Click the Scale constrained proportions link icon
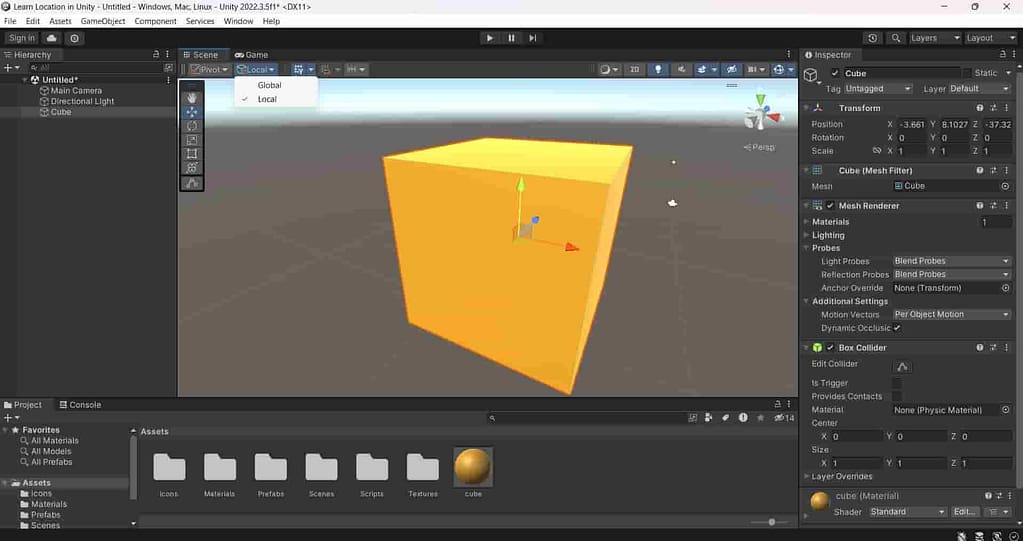The image size is (1023, 541). [877, 151]
